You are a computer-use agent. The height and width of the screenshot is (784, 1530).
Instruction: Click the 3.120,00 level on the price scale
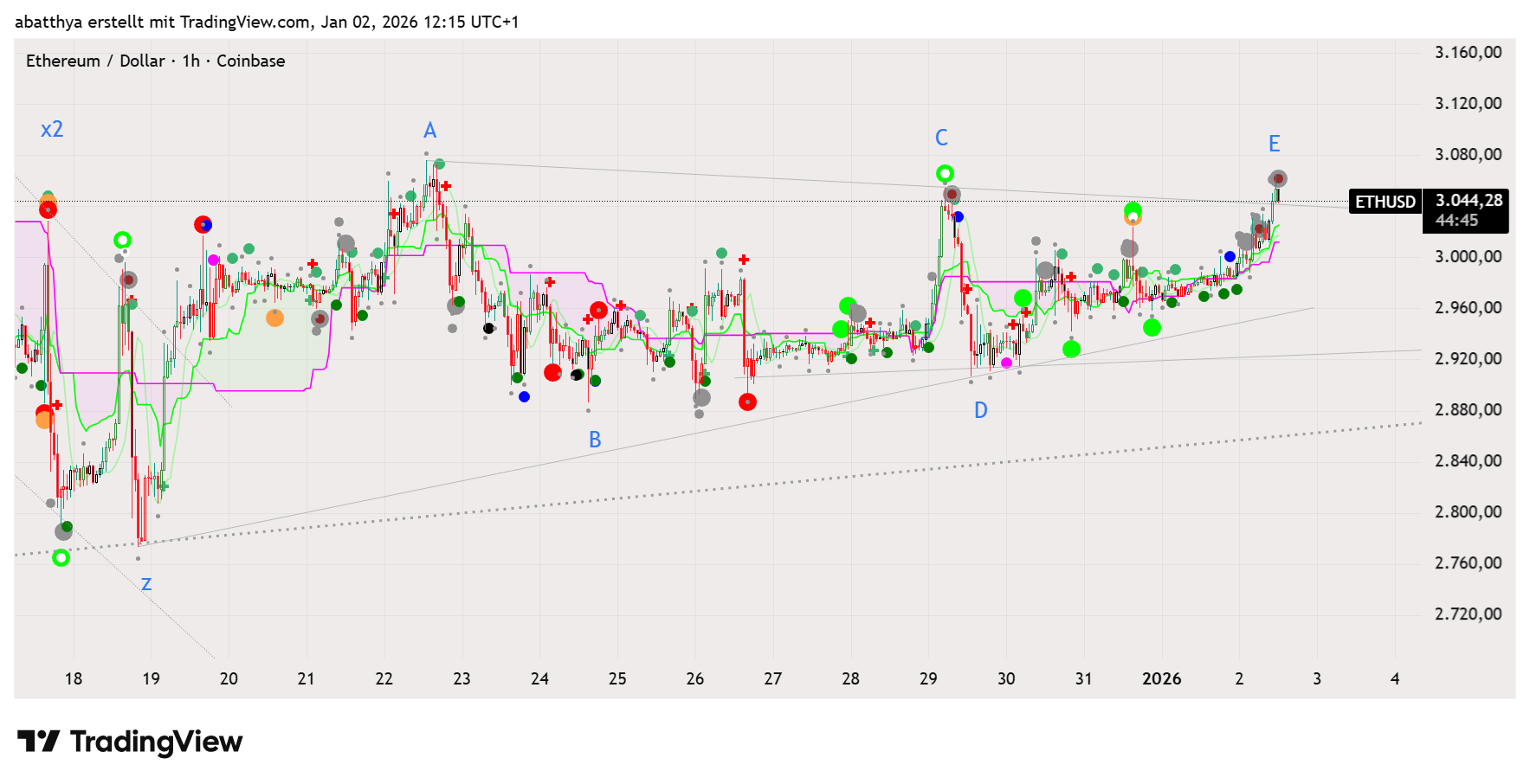1468,103
